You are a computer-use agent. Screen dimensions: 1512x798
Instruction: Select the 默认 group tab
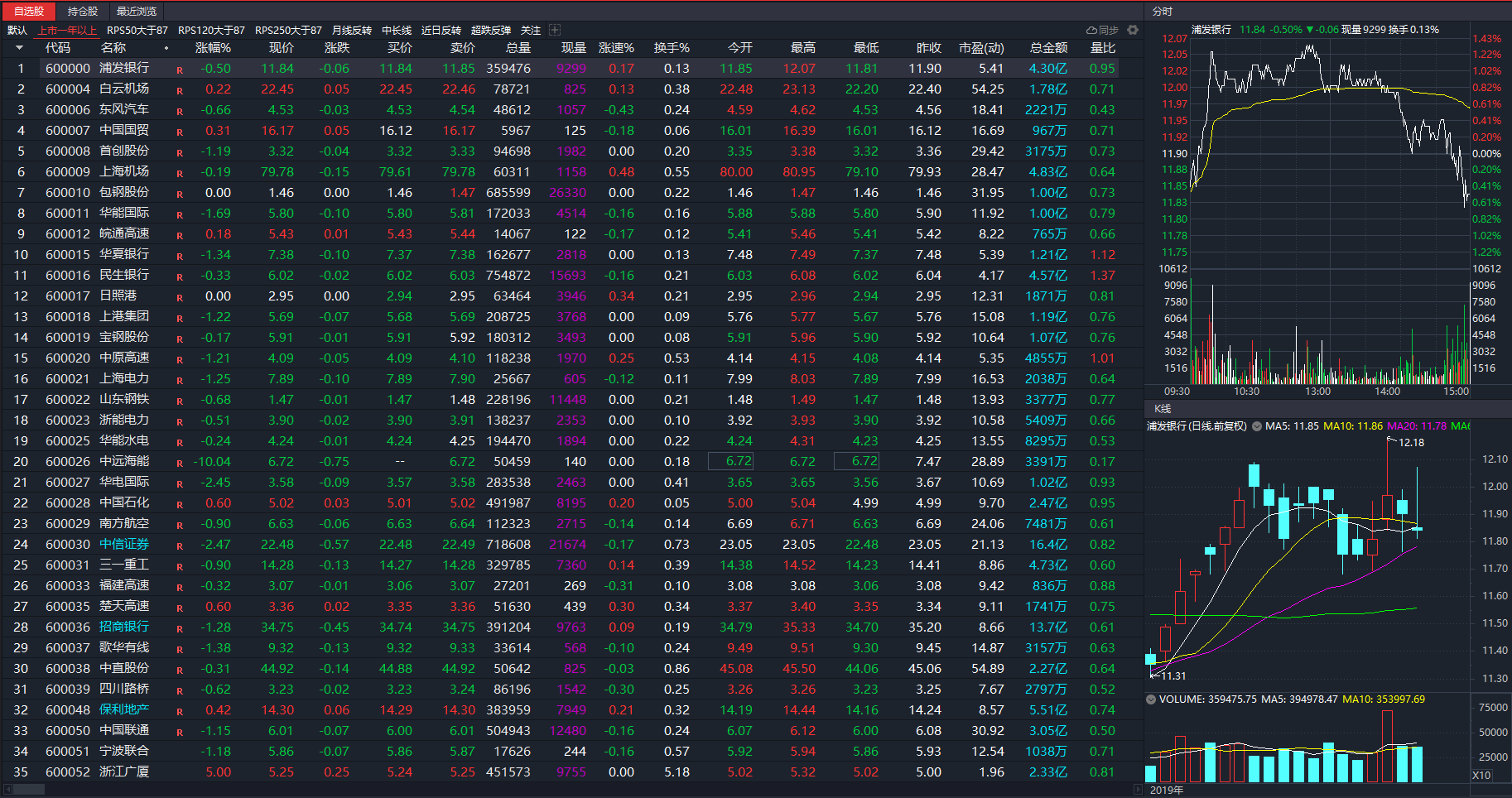[17, 30]
